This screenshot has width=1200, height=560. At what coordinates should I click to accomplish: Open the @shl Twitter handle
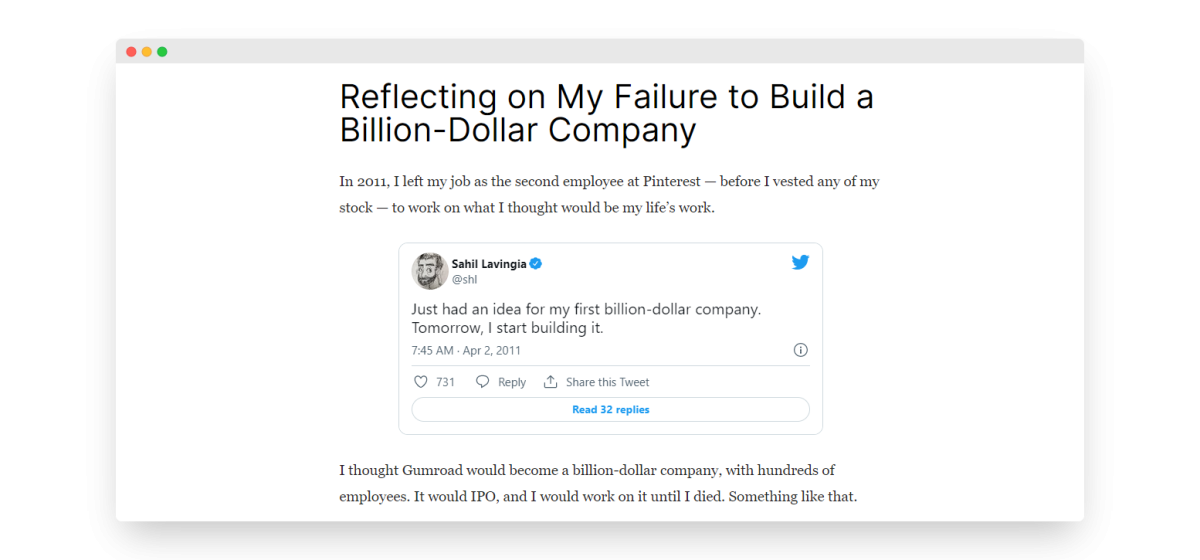pos(464,280)
